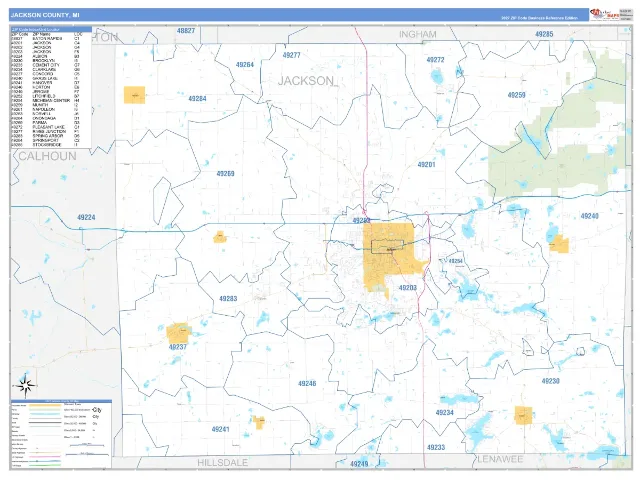Select the EATON RAPIDS row in index

click(x=47, y=39)
